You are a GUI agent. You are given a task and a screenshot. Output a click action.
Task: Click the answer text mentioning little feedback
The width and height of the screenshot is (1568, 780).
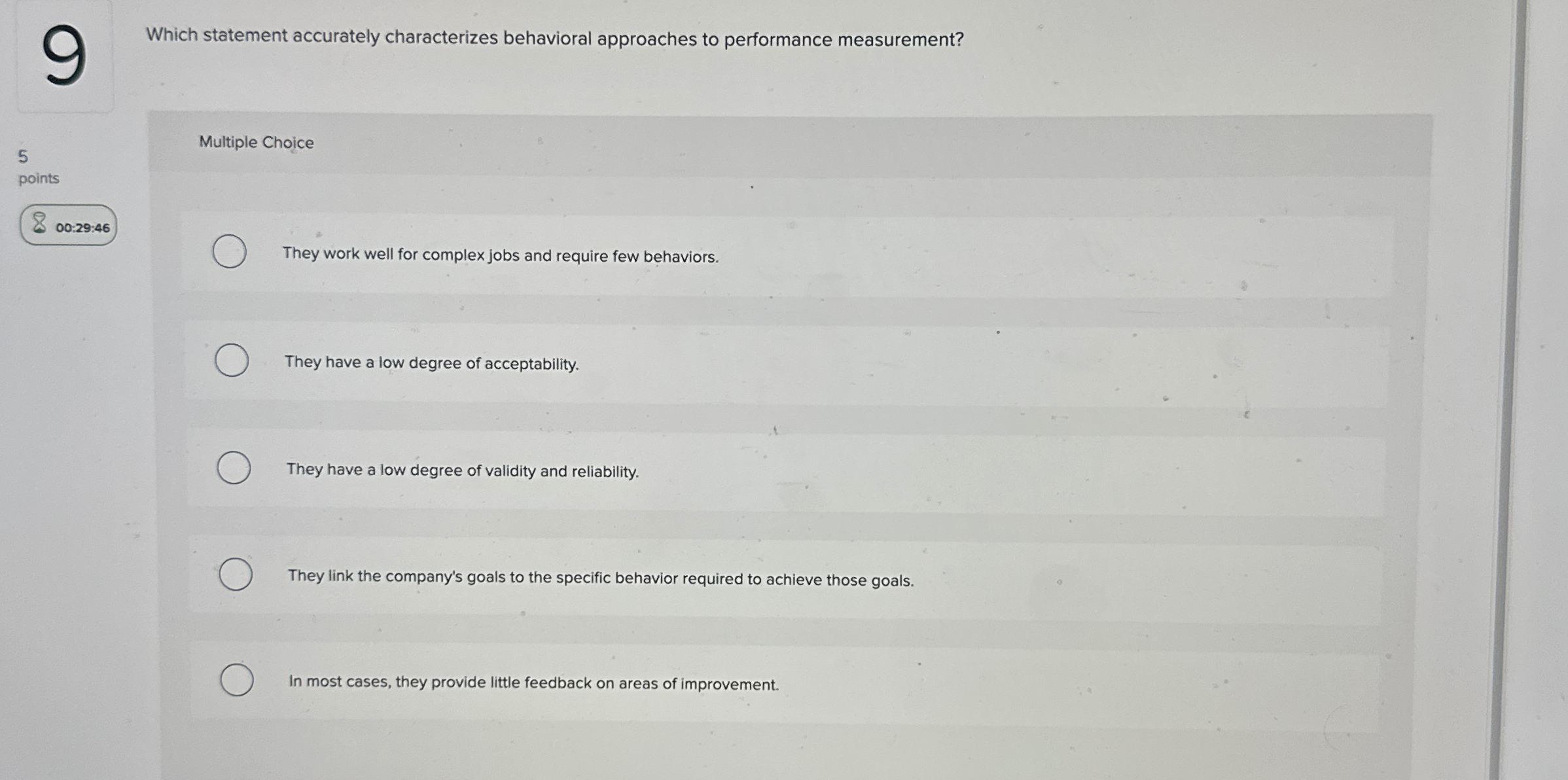click(x=533, y=682)
